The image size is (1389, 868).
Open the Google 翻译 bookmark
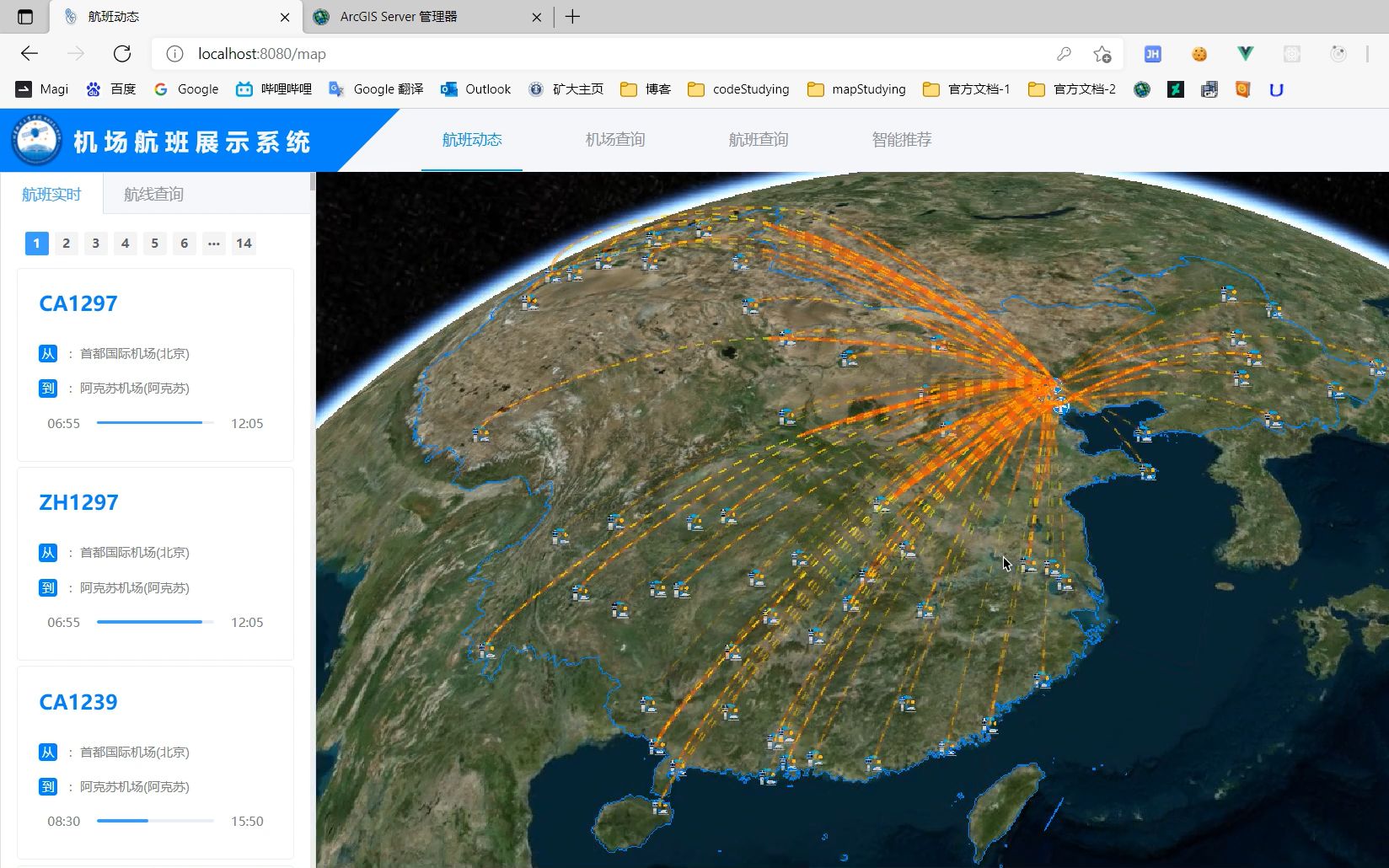pyautogui.click(x=376, y=89)
